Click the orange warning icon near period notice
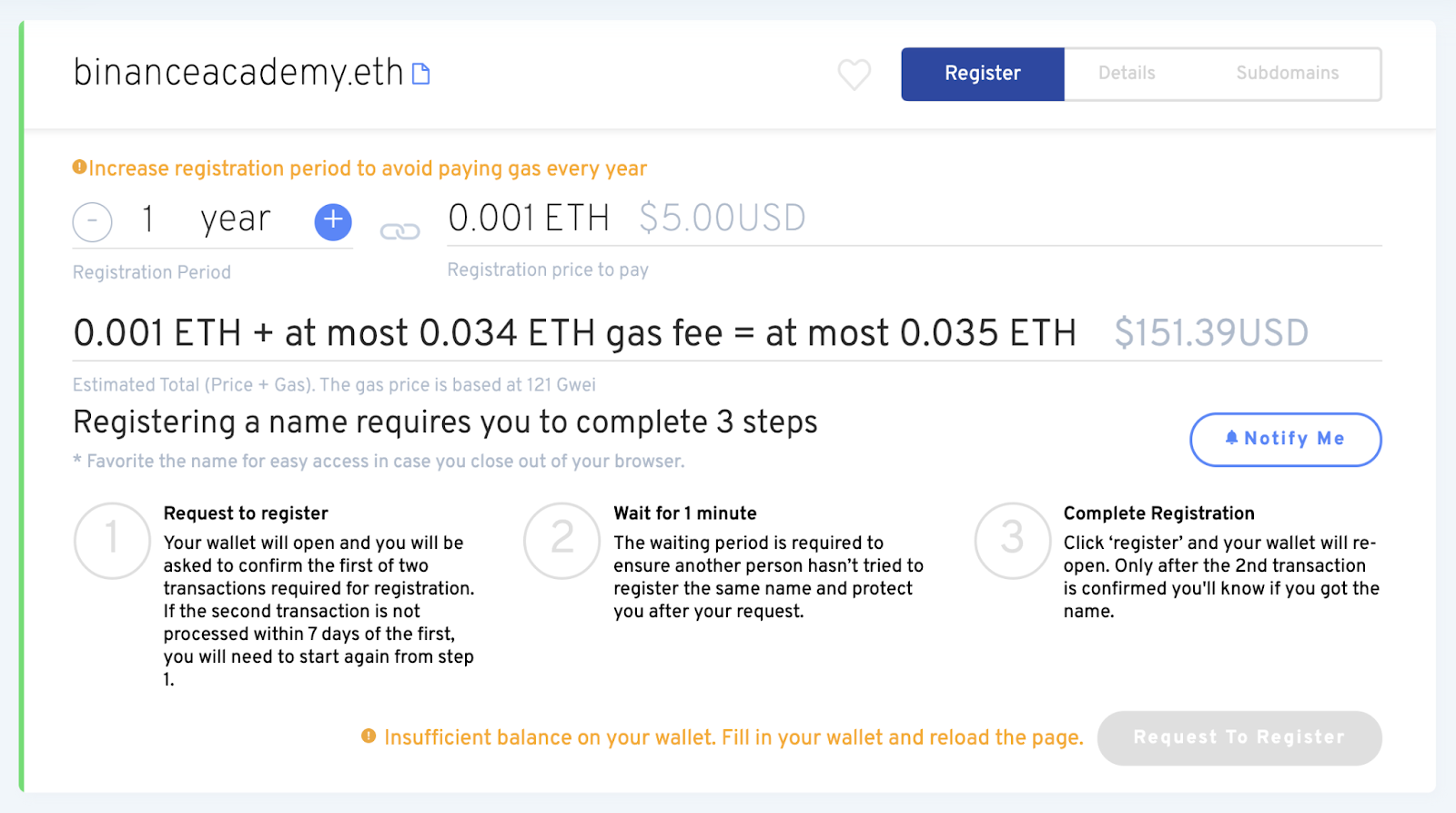The height and width of the screenshot is (813, 1456). [x=79, y=168]
